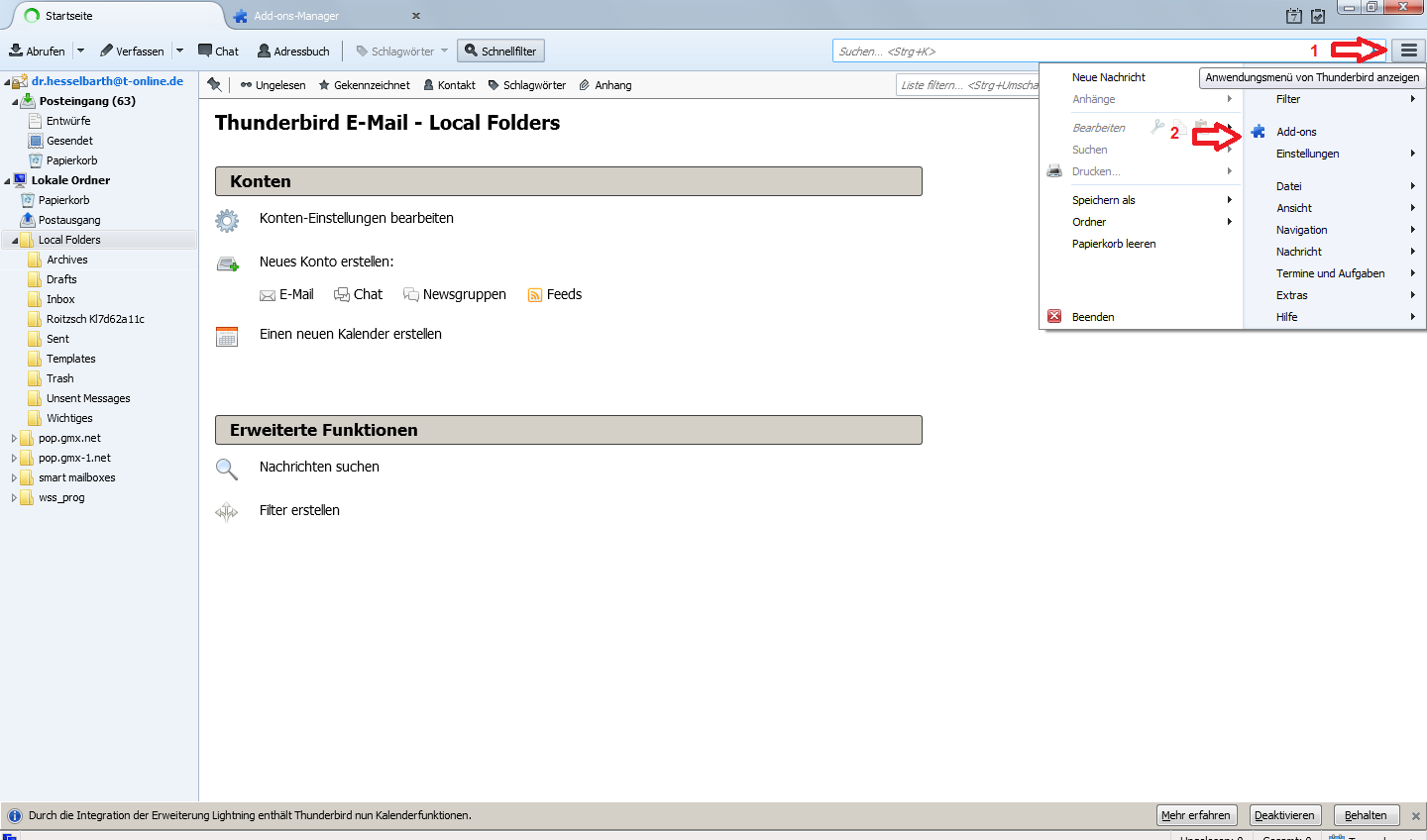This screenshot has width=1427, height=840.
Task: Select the Roitzsch Kl7d62a11c folder
Action: tap(95, 319)
